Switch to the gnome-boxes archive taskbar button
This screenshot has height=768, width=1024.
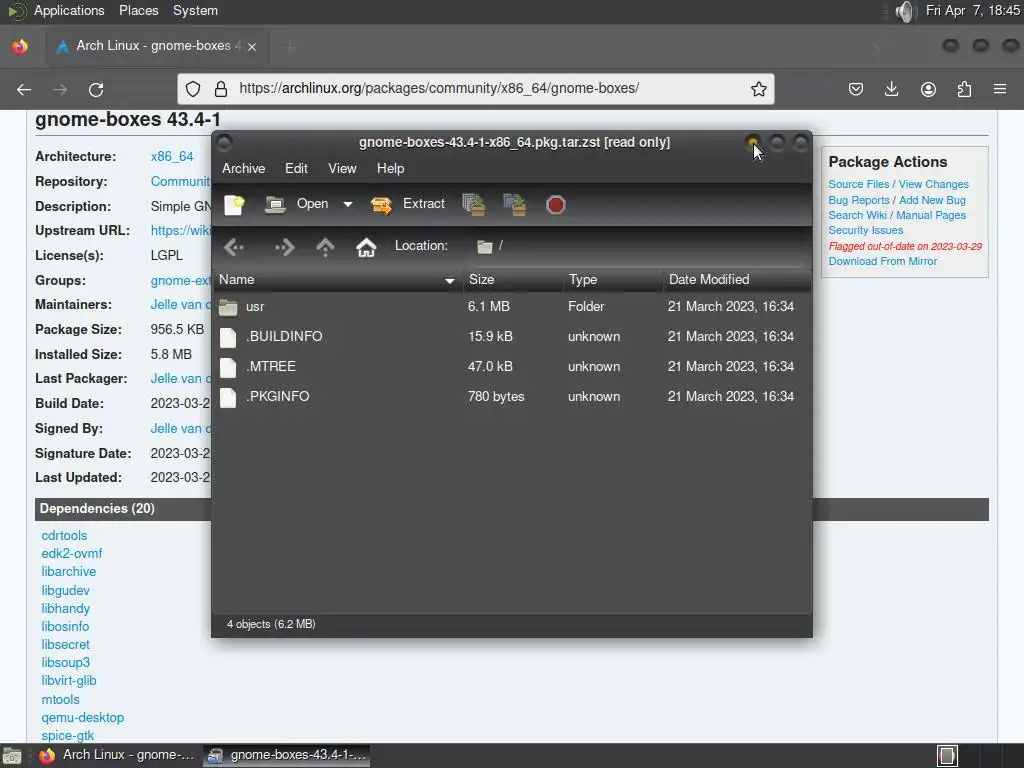click(287, 755)
